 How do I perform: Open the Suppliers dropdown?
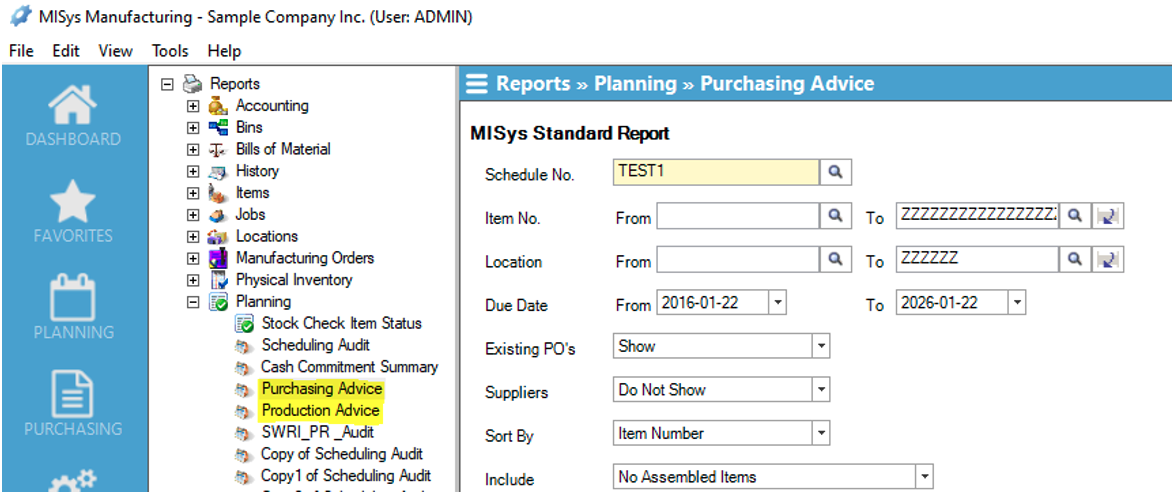pyautogui.click(x=821, y=391)
